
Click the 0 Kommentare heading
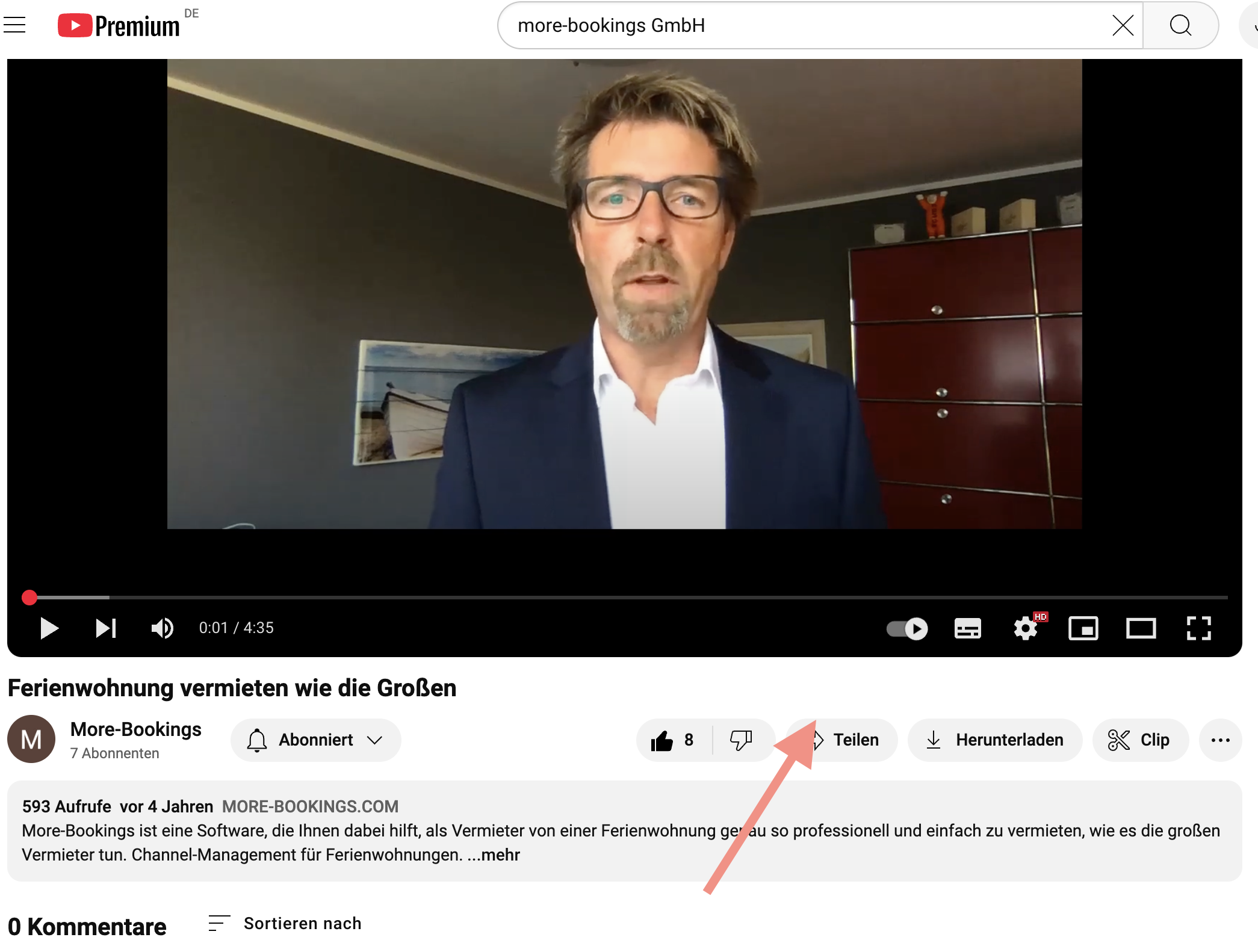(87, 927)
